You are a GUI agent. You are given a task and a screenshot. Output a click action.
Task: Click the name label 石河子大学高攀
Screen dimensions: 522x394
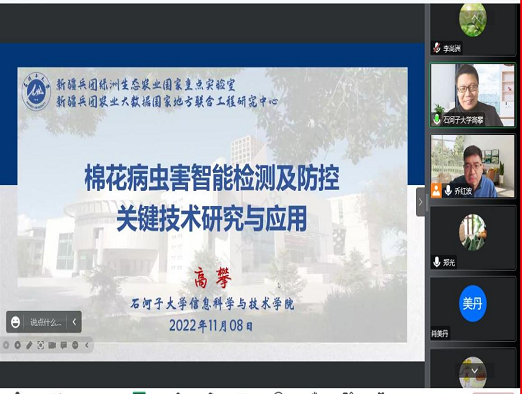point(463,120)
